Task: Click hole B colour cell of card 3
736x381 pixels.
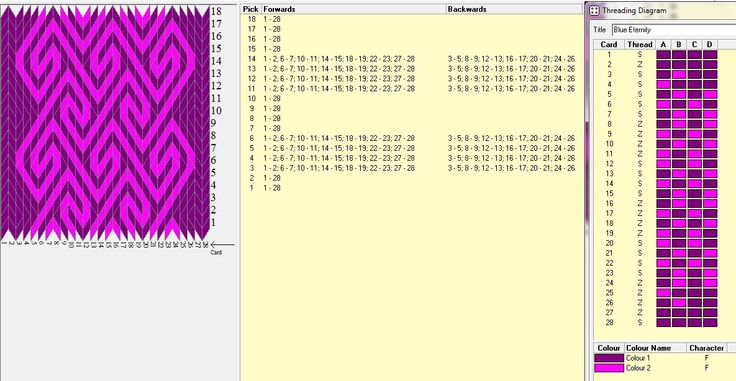Action: [x=679, y=74]
